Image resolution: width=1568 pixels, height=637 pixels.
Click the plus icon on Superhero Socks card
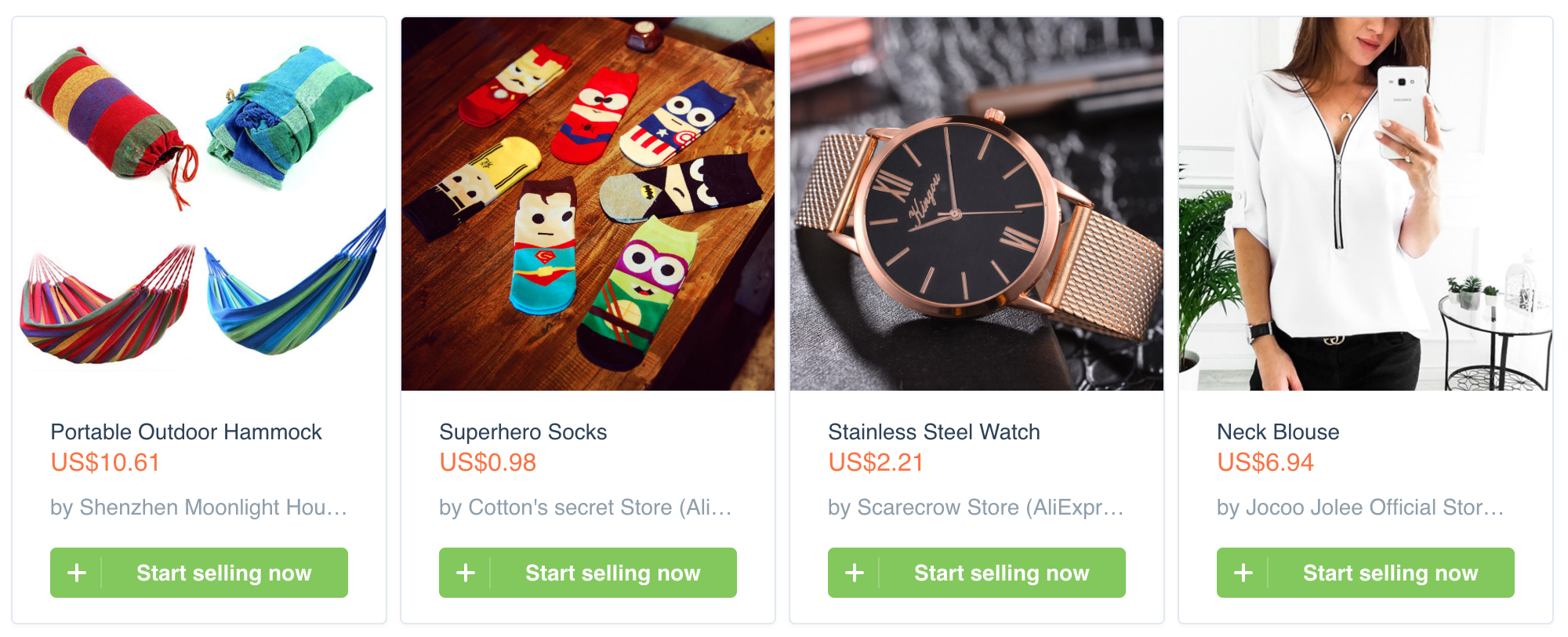pos(465,573)
